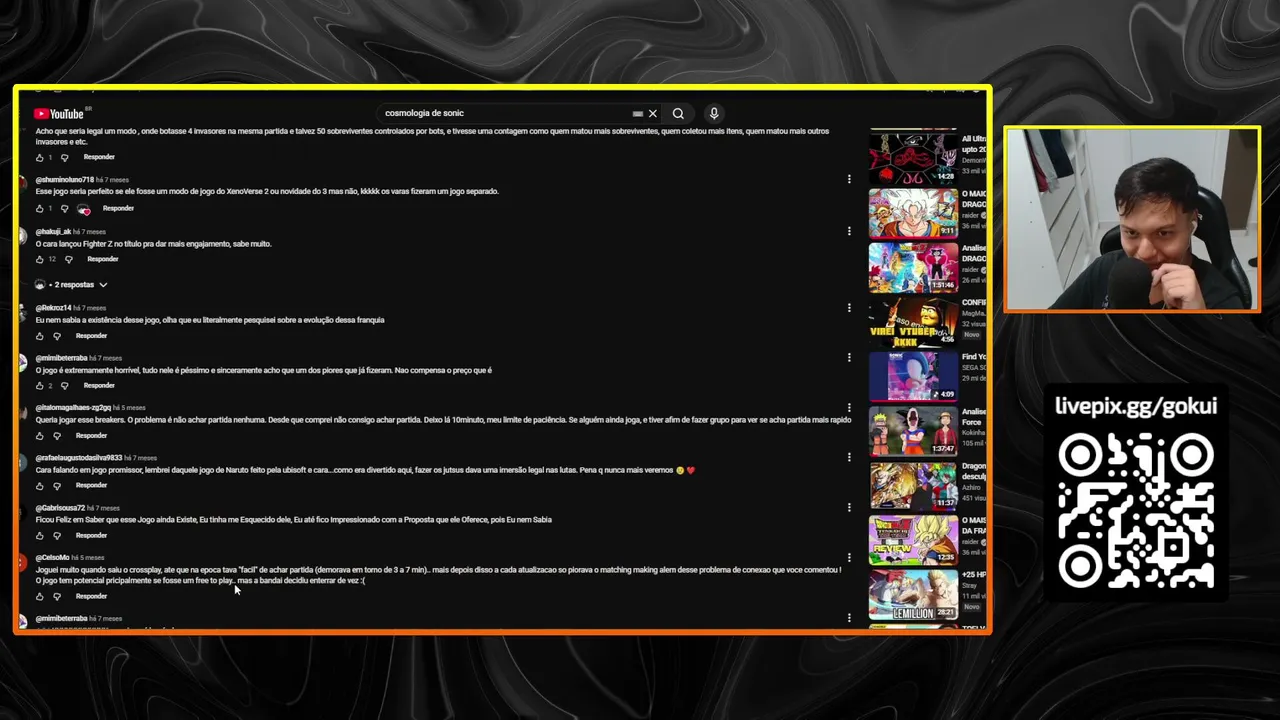Focus the search field reading 'cosmologia de sonic'

click(x=505, y=113)
